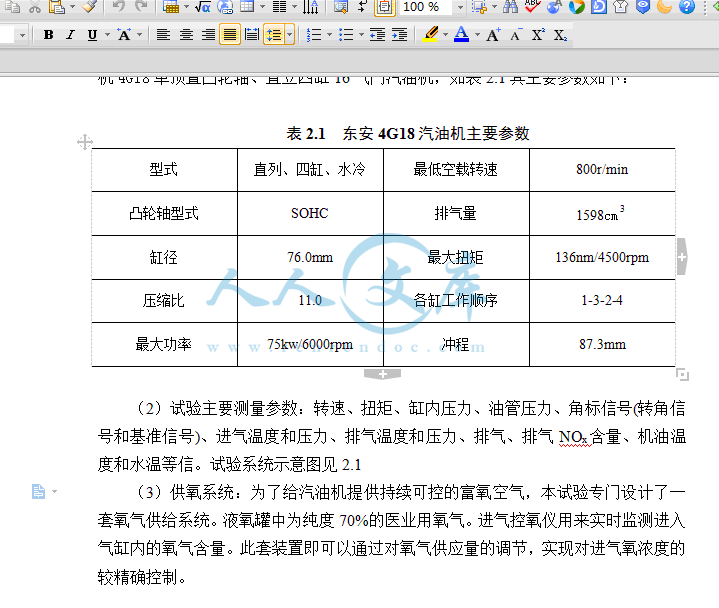Apply yellow highlight color

(x=430, y=35)
